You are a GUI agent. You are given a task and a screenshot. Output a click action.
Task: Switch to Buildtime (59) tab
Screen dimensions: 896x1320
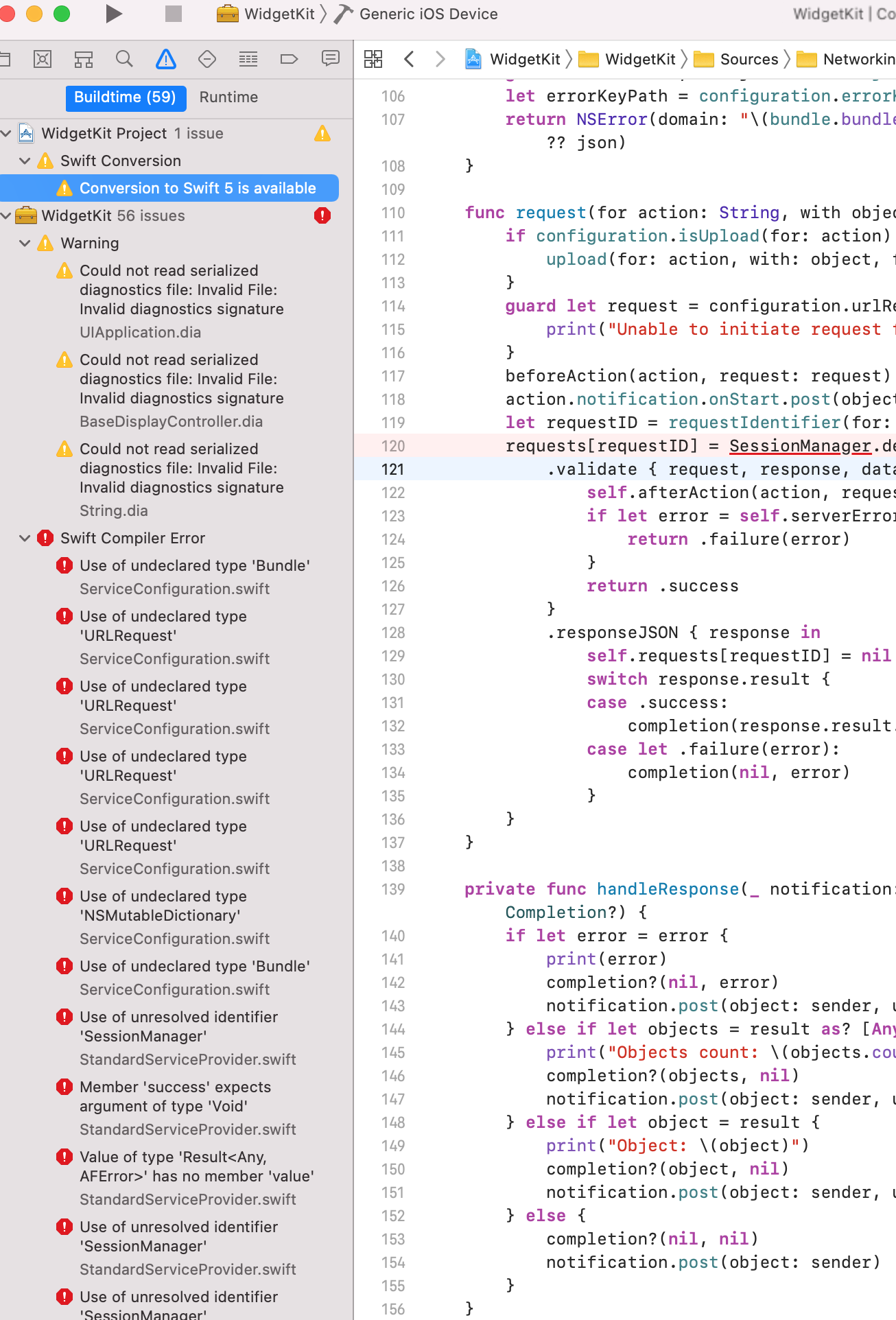coord(126,97)
